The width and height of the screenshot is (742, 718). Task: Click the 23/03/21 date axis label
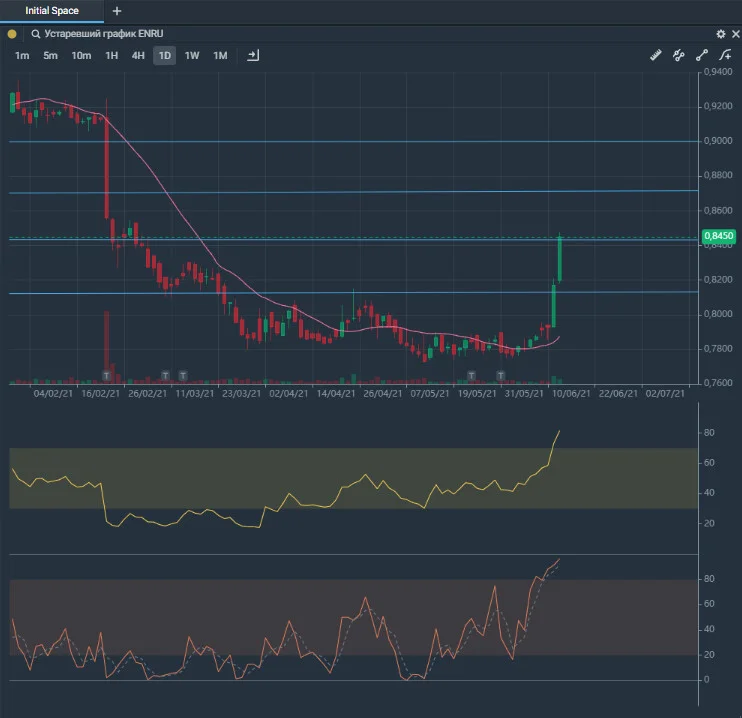tap(241, 393)
